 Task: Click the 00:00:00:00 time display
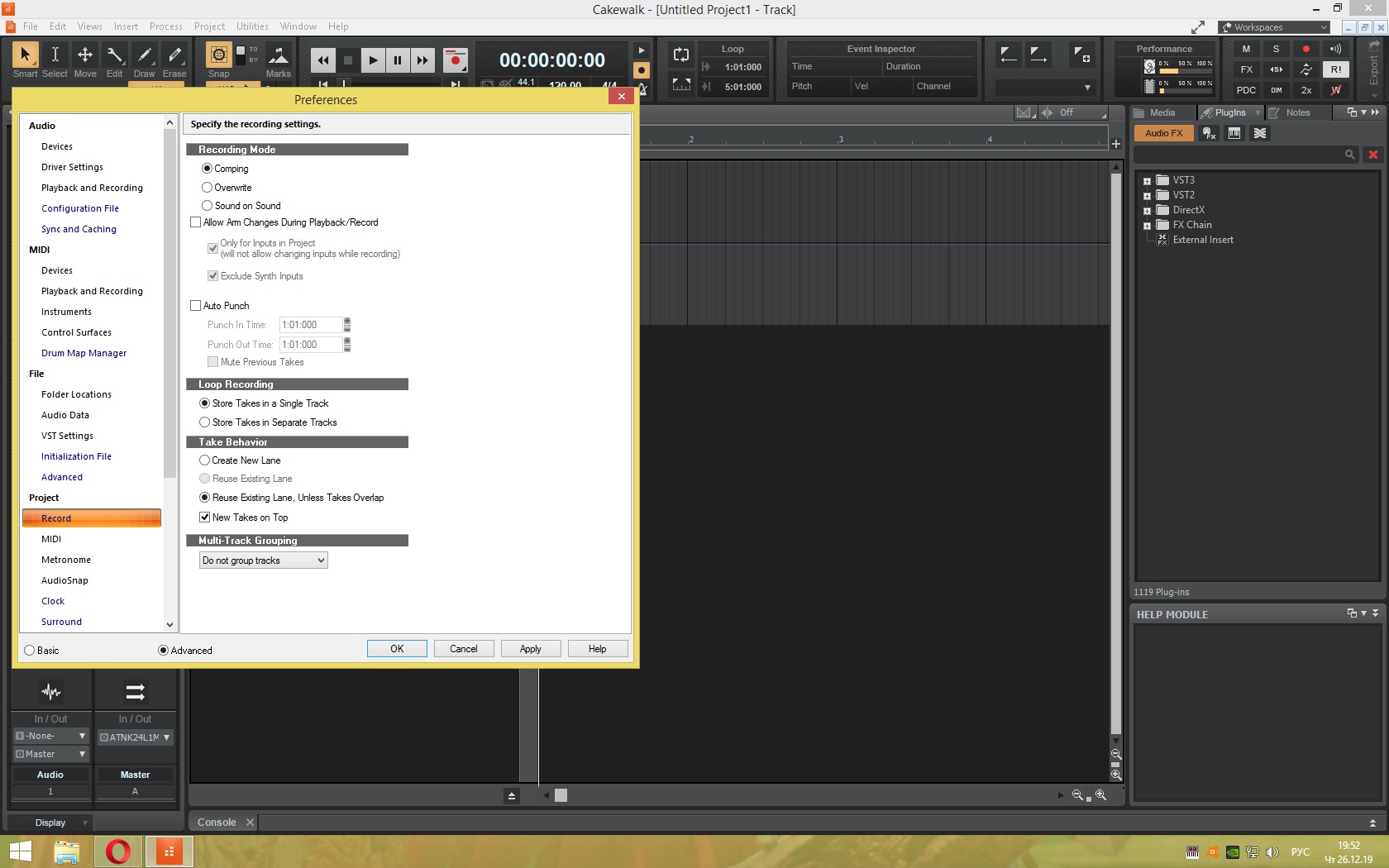click(552, 60)
